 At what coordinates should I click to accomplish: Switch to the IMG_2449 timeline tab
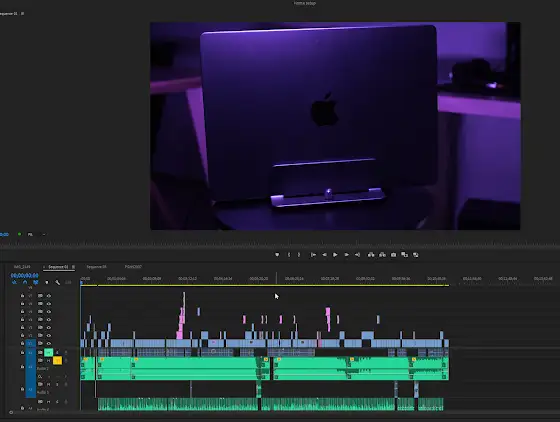[22, 267]
